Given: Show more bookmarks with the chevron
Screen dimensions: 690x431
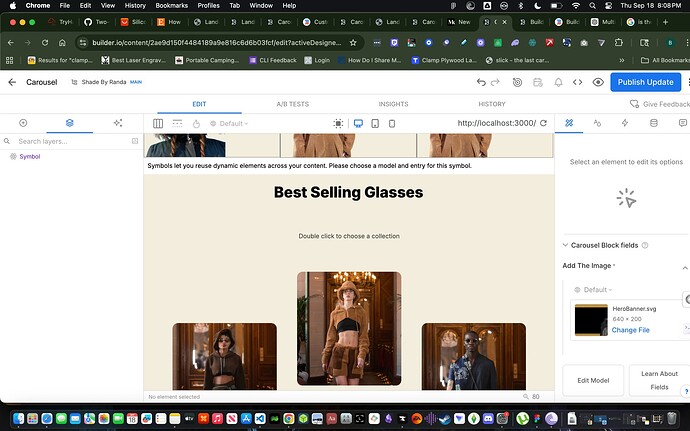Looking at the screenshot, I should coord(622,60).
